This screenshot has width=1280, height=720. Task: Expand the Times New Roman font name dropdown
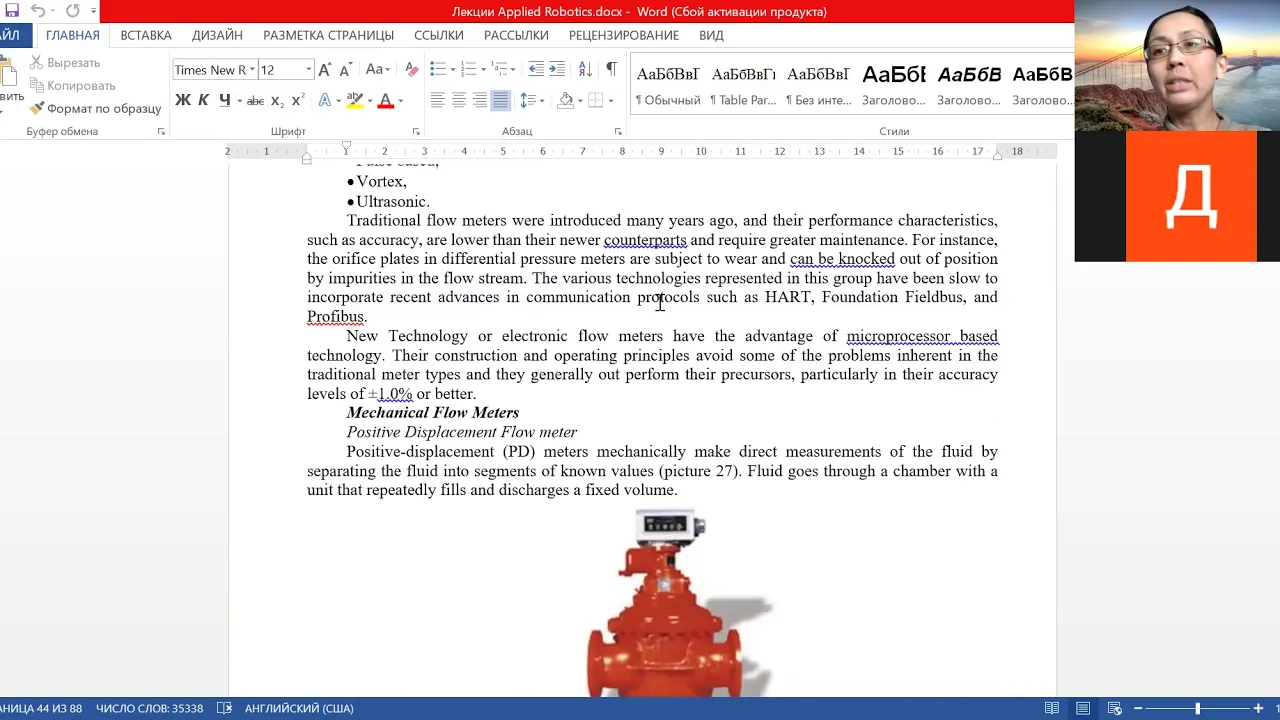click(253, 70)
